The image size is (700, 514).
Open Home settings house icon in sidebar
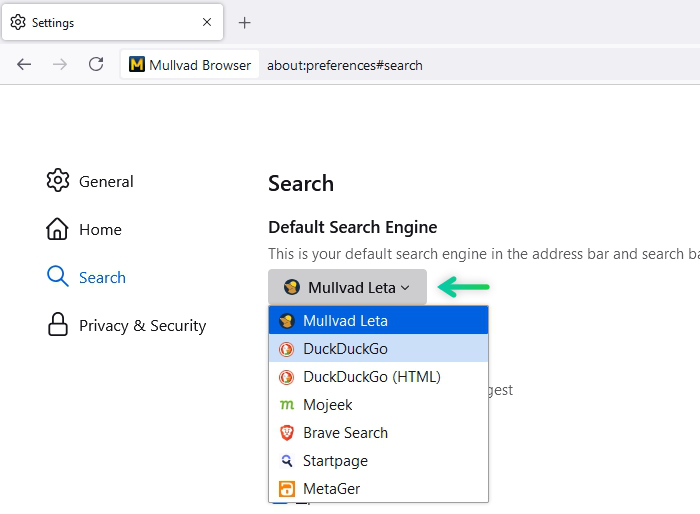(57, 229)
